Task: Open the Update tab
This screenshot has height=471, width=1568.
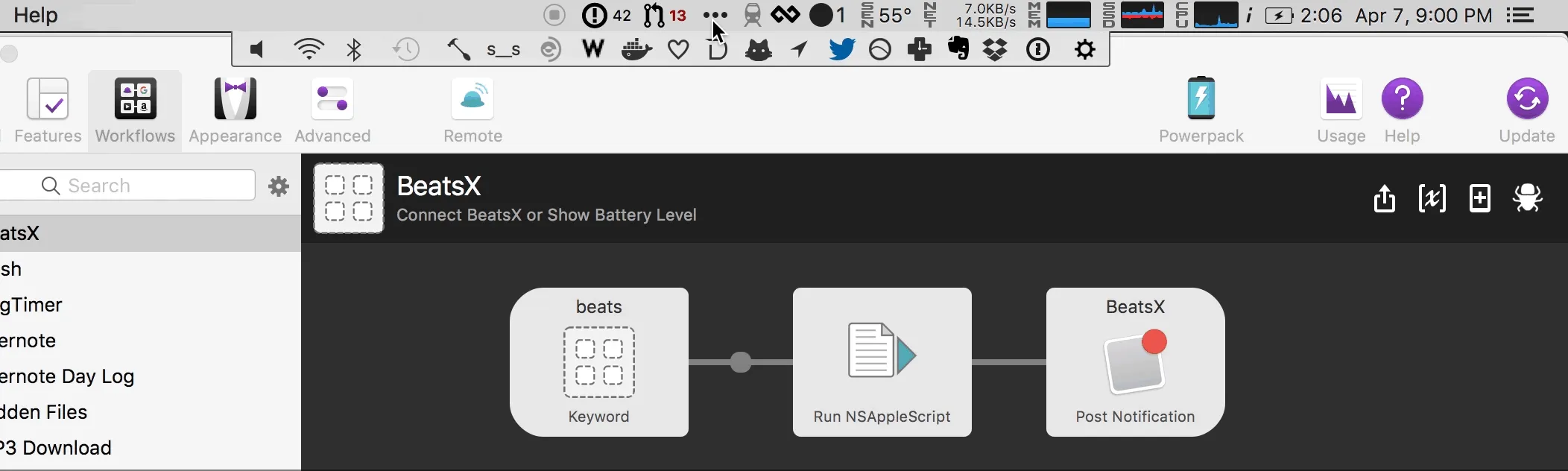Action: tap(1526, 111)
